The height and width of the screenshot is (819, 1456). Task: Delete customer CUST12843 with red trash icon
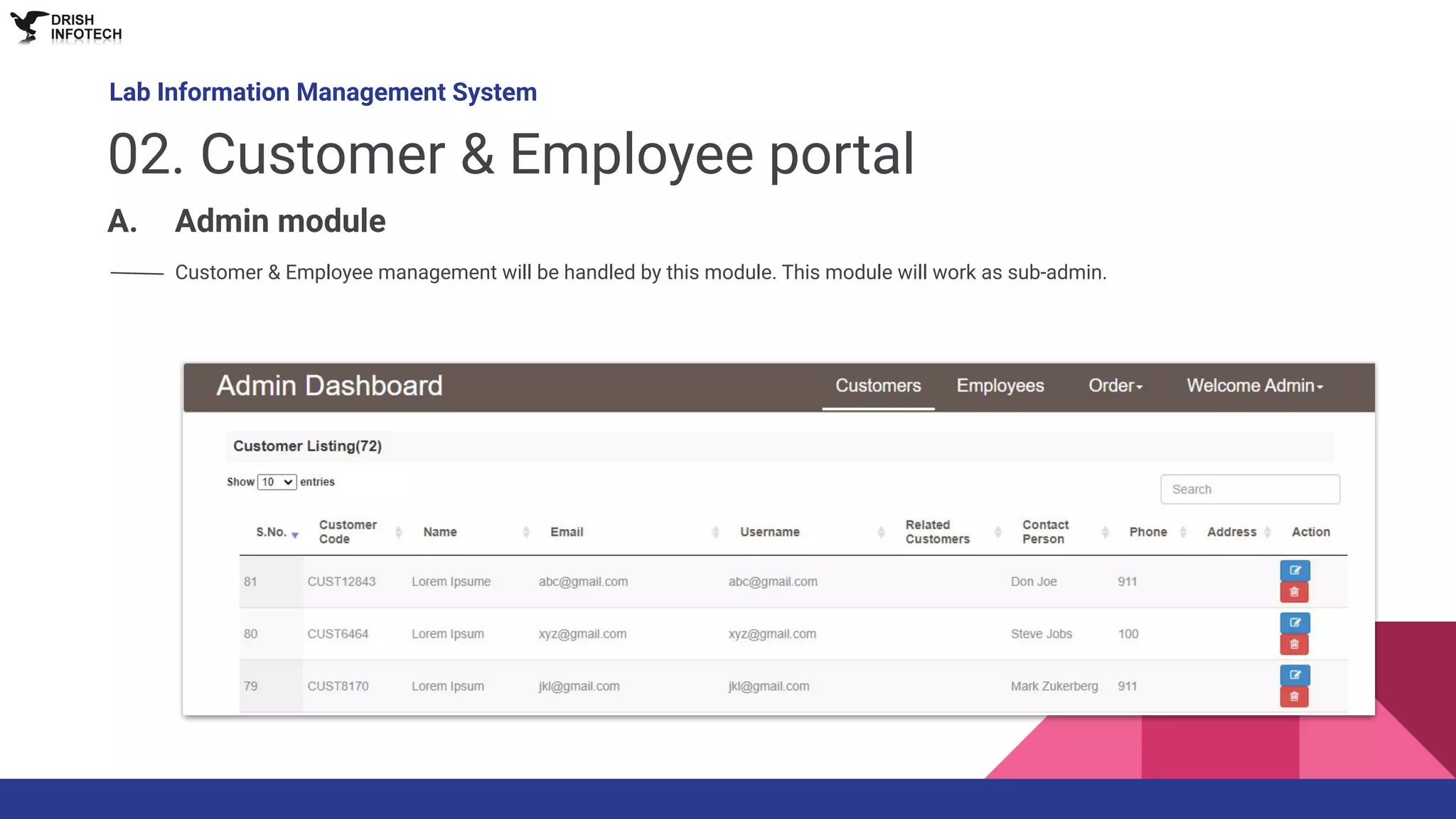[1295, 592]
